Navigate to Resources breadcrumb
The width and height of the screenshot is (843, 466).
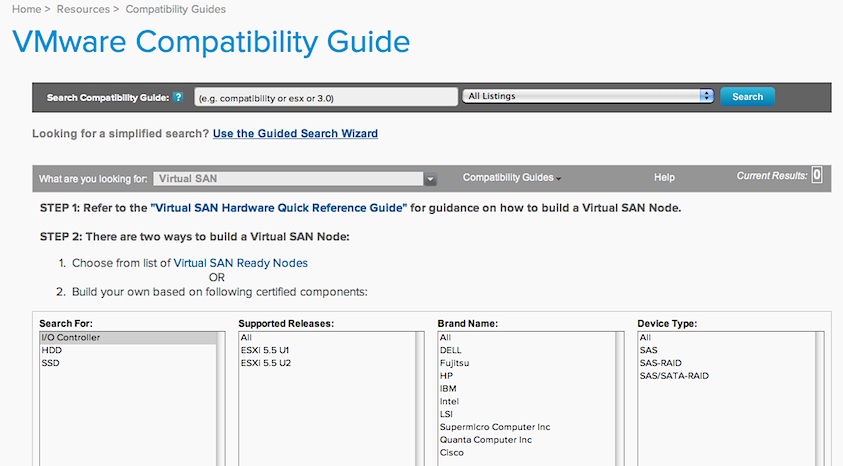click(82, 9)
